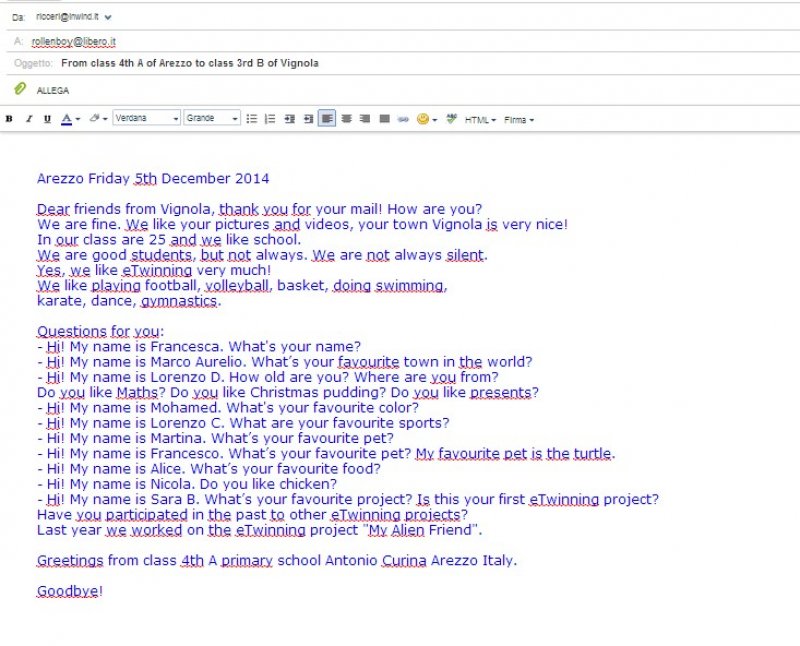Click the 'Arezzo Friday 5th December 2014' line
The height and width of the screenshot is (646, 800).
tap(153, 179)
